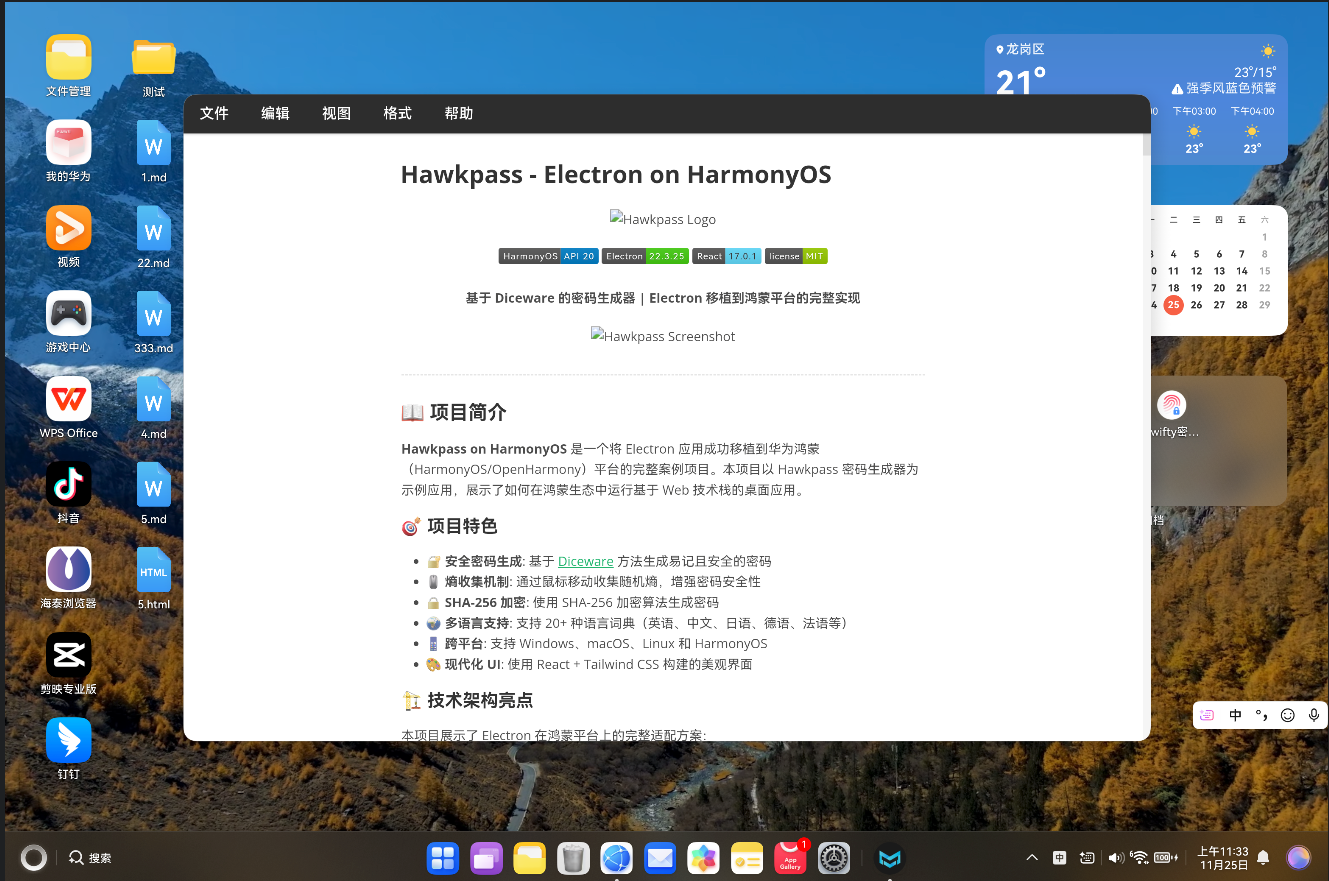Open 剪映专业版 from the desktop
This screenshot has height=881, width=1329.
68,653
